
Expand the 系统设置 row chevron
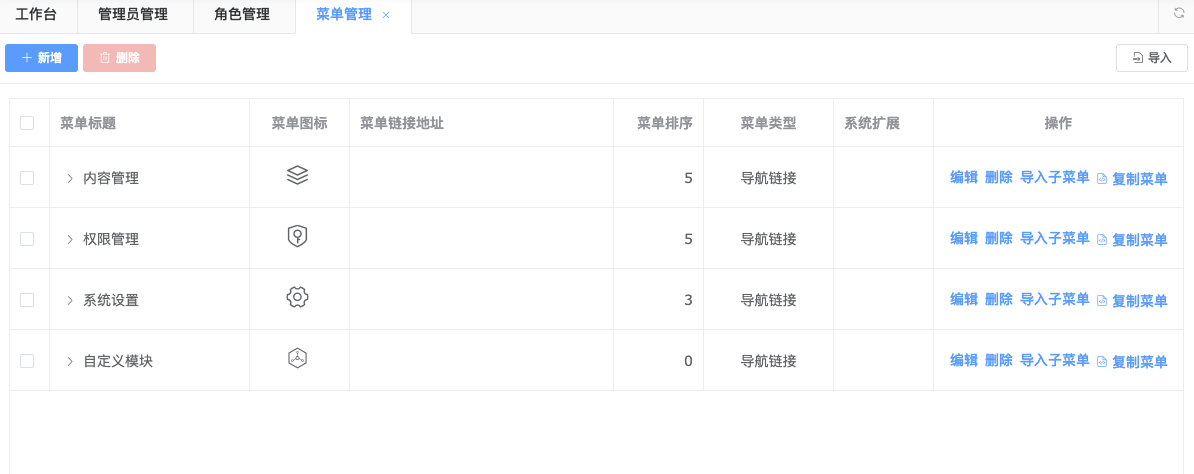(70, 300)
